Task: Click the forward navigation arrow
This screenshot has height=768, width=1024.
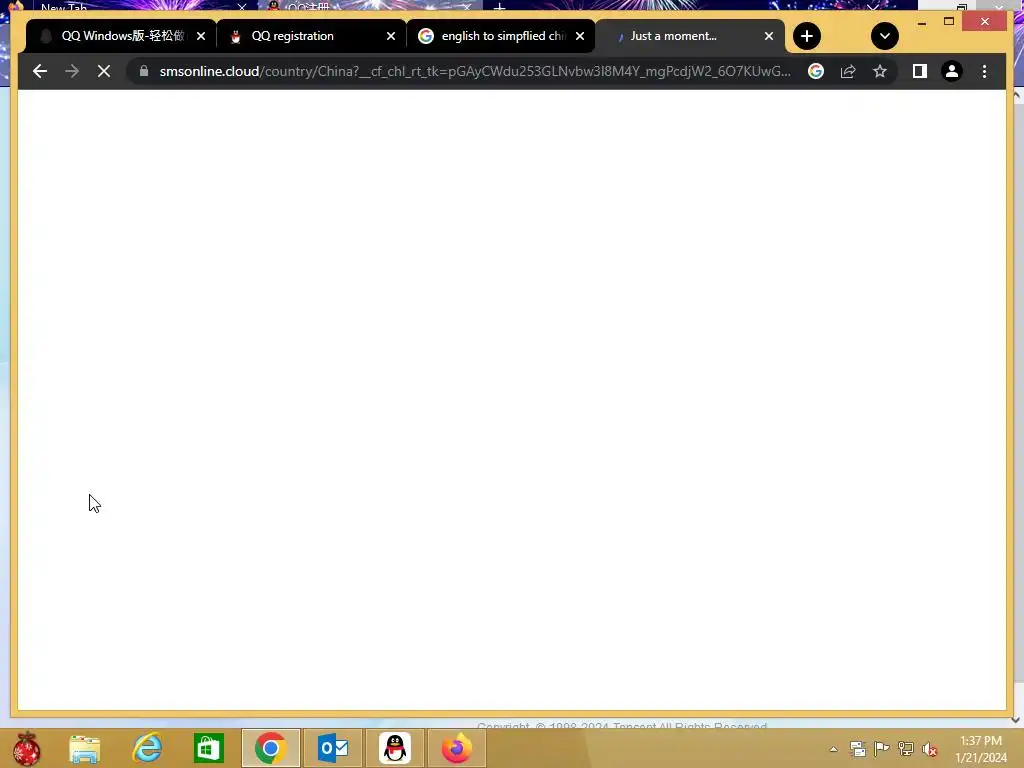Action: click(x=72, y=71)
